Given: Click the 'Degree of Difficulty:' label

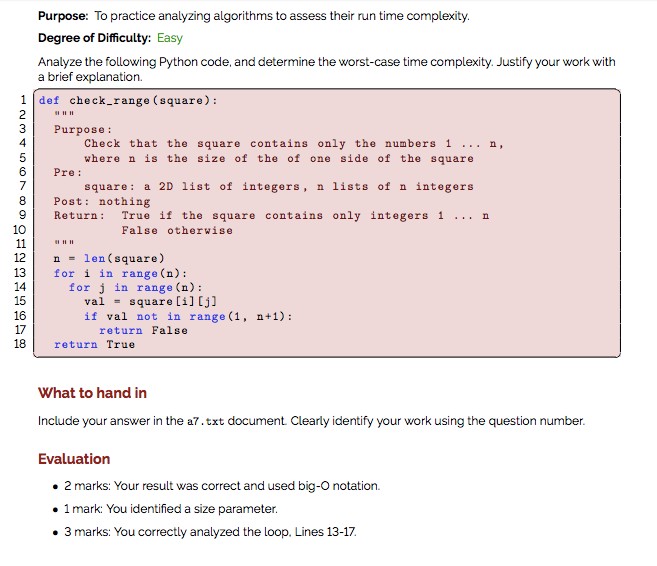Looking at the screenshot, I should click(x=94, y=38).
